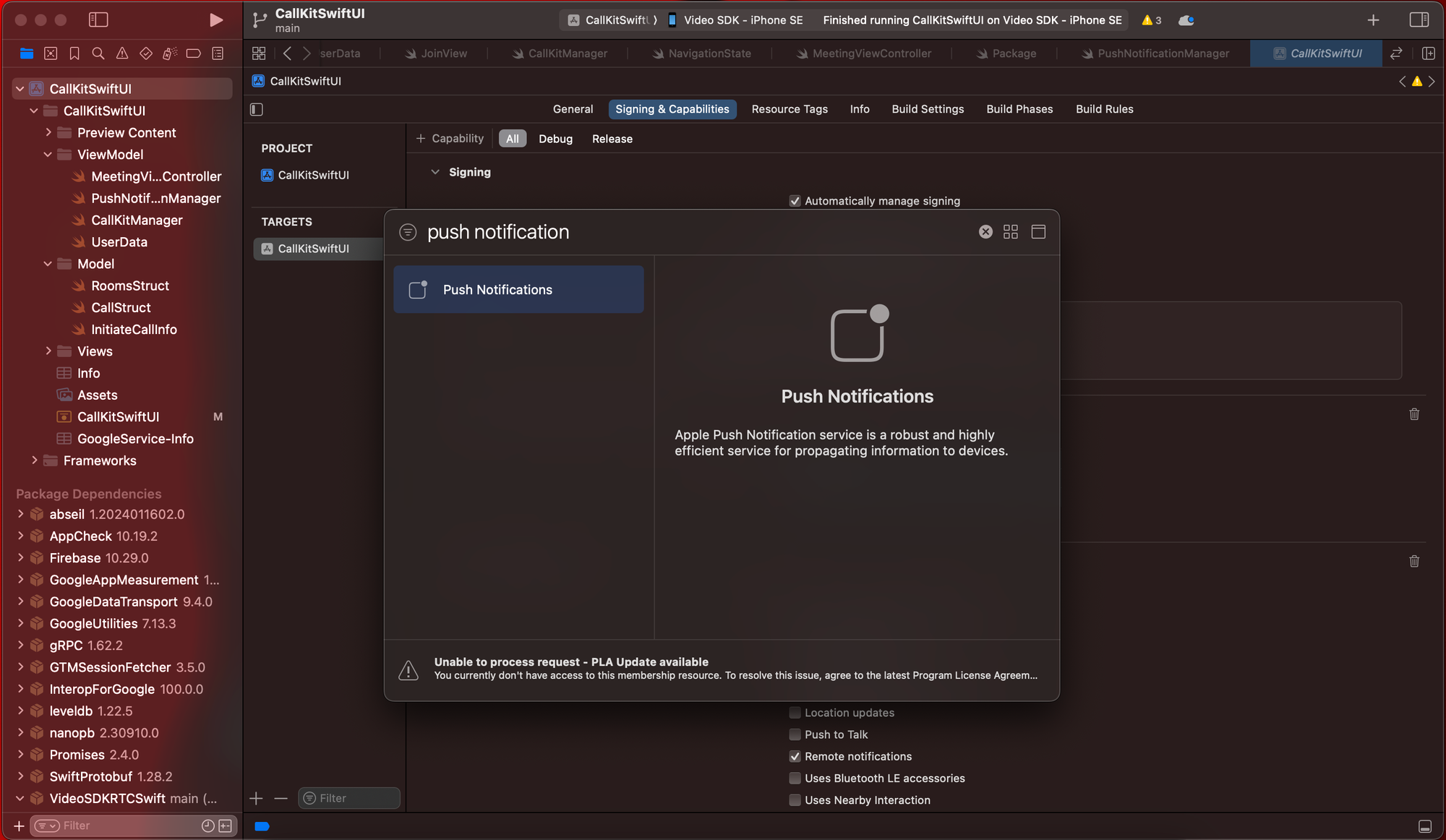Open the Resource Tags tab
The height and width of the screenshot is (840, 1446).
[790, 109]
